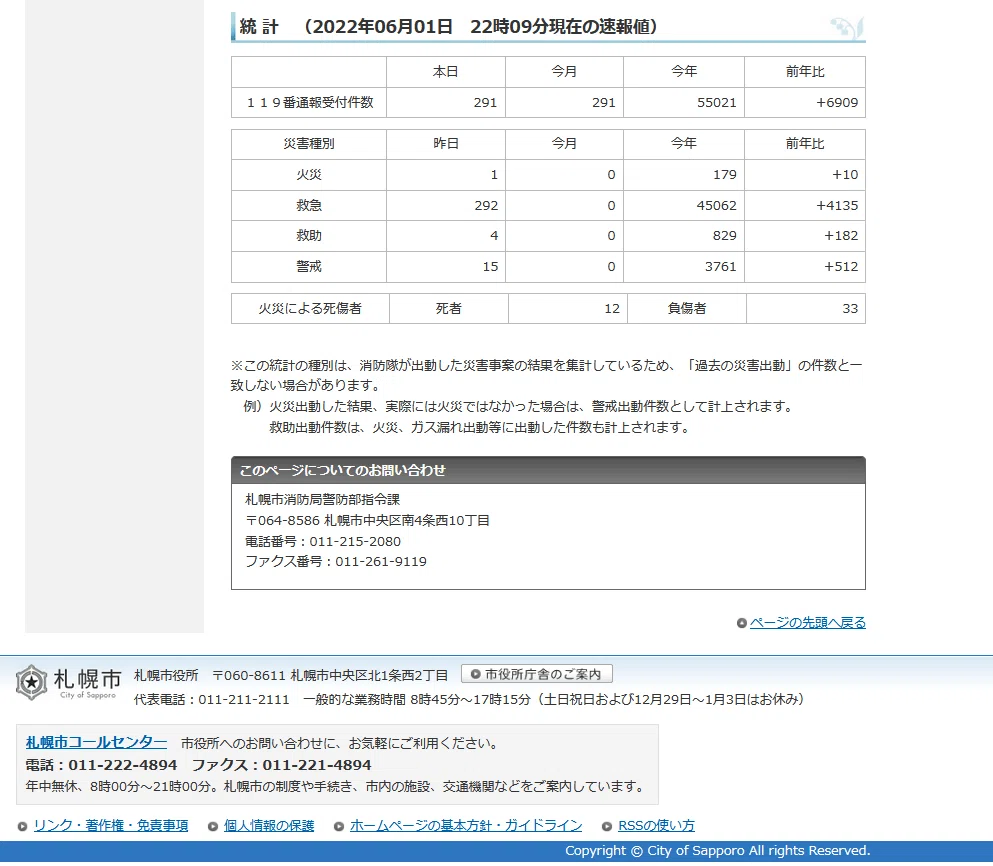Click the 昨日 column header

pos(446,144)
